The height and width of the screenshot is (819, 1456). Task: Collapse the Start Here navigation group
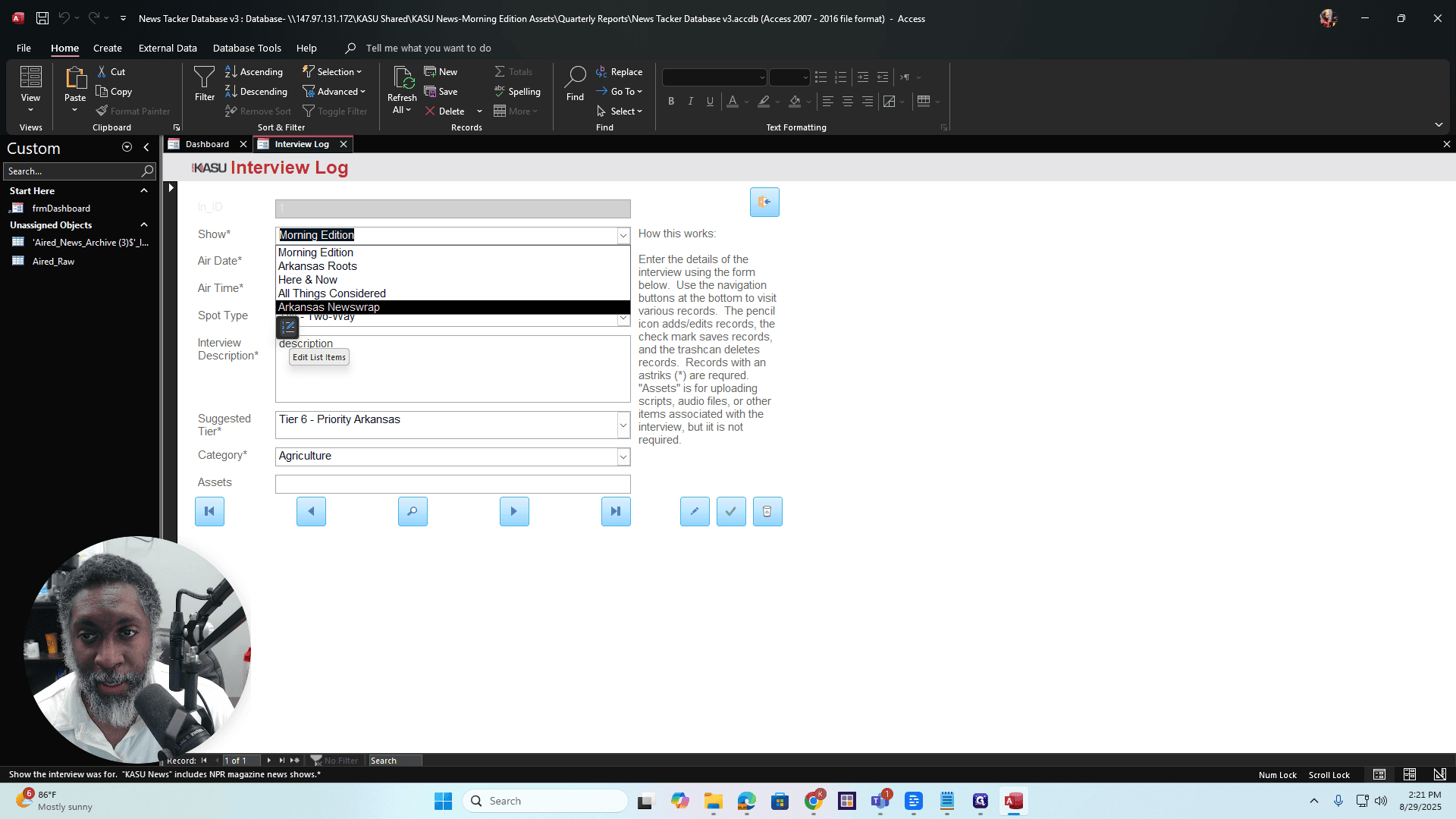click(144, 191)
